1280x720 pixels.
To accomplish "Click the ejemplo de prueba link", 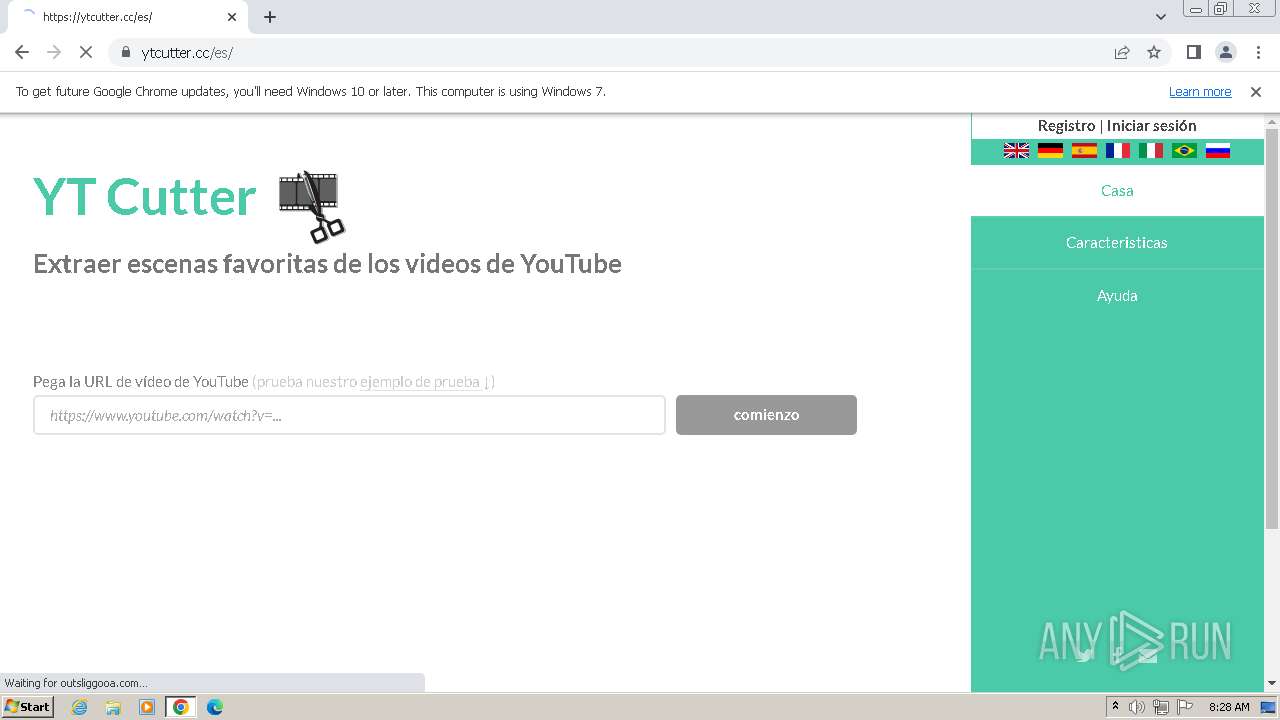I will coord(420,381).
